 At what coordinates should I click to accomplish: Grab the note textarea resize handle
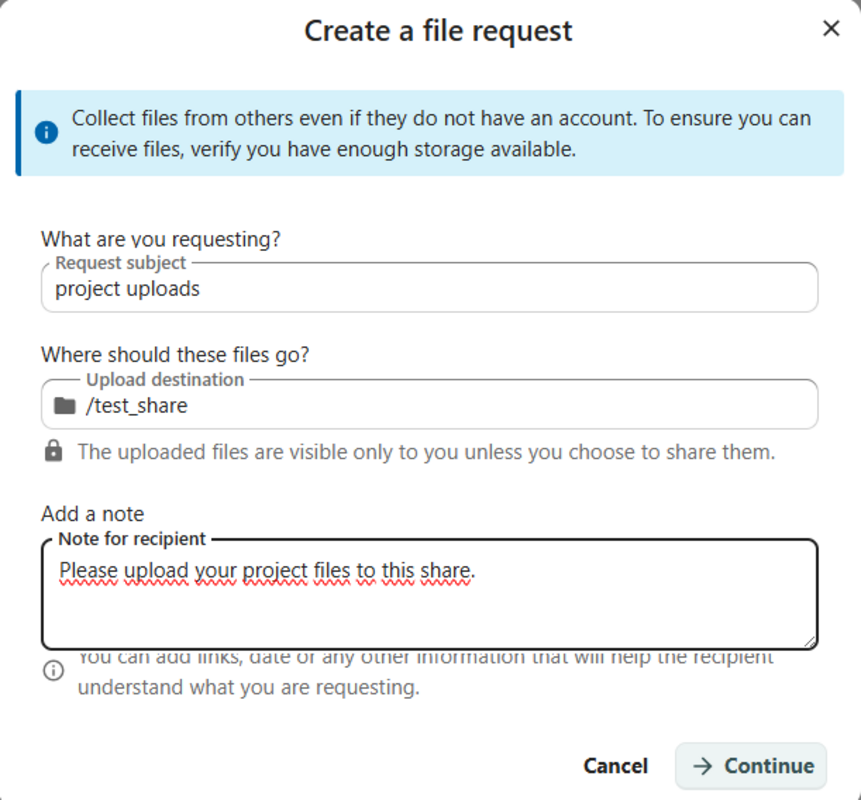tap(809, 641)
